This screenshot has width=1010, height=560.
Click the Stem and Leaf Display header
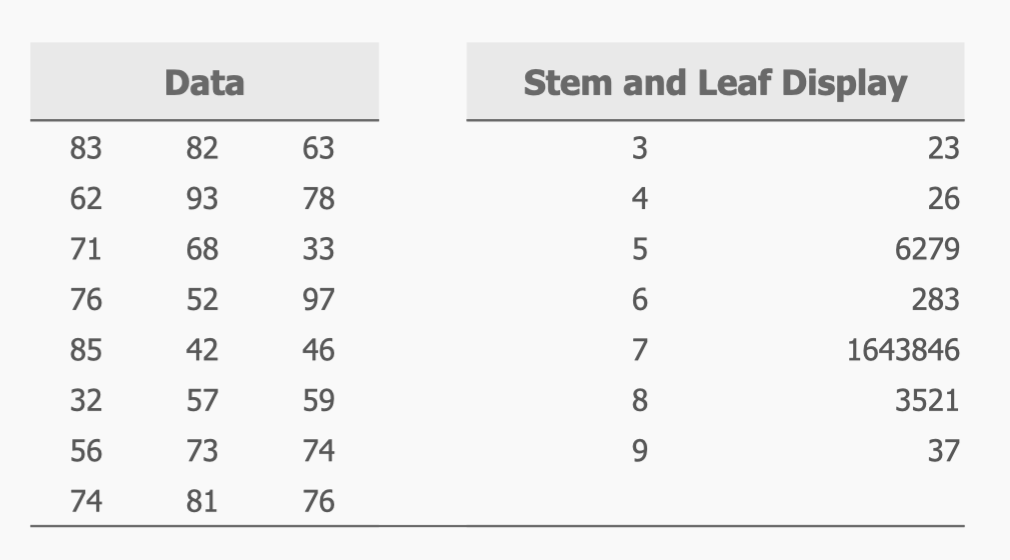coord(715,82)
